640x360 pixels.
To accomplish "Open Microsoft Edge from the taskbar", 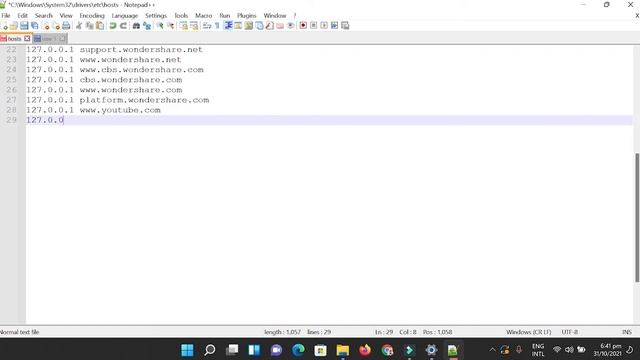I will pos(298,350).
